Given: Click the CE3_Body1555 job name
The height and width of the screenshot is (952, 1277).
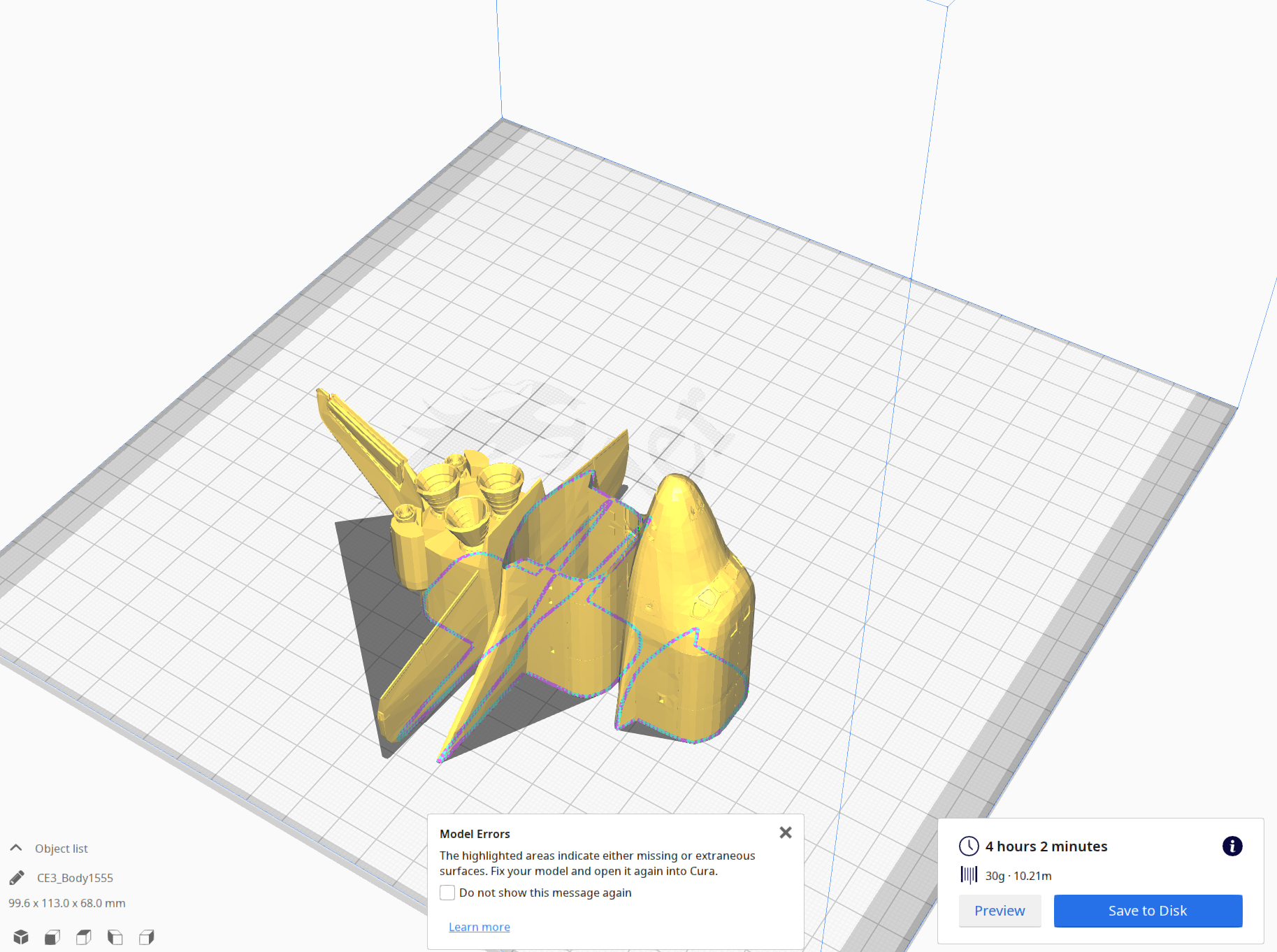Looking at the screenshot, I should pyautogui.click(x=75, y=877).
